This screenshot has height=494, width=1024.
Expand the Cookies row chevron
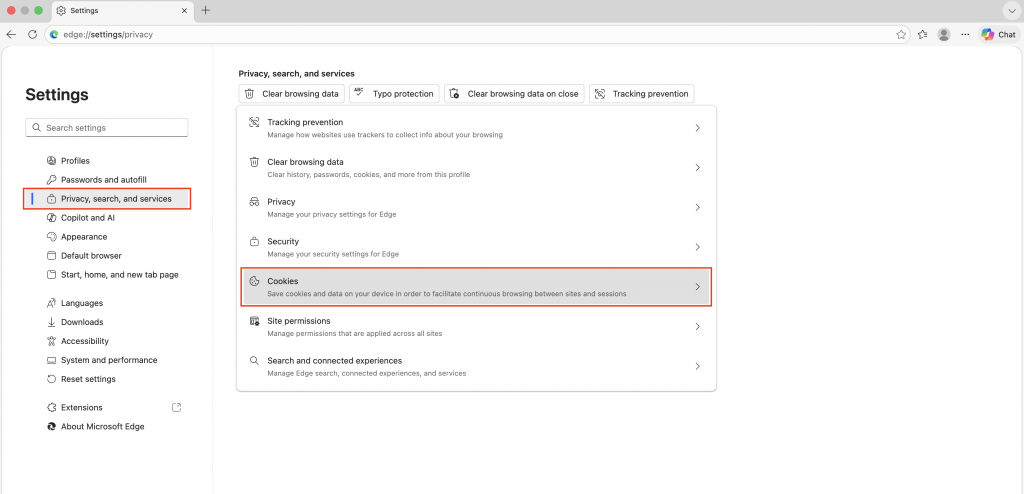(x=697, y=287)
